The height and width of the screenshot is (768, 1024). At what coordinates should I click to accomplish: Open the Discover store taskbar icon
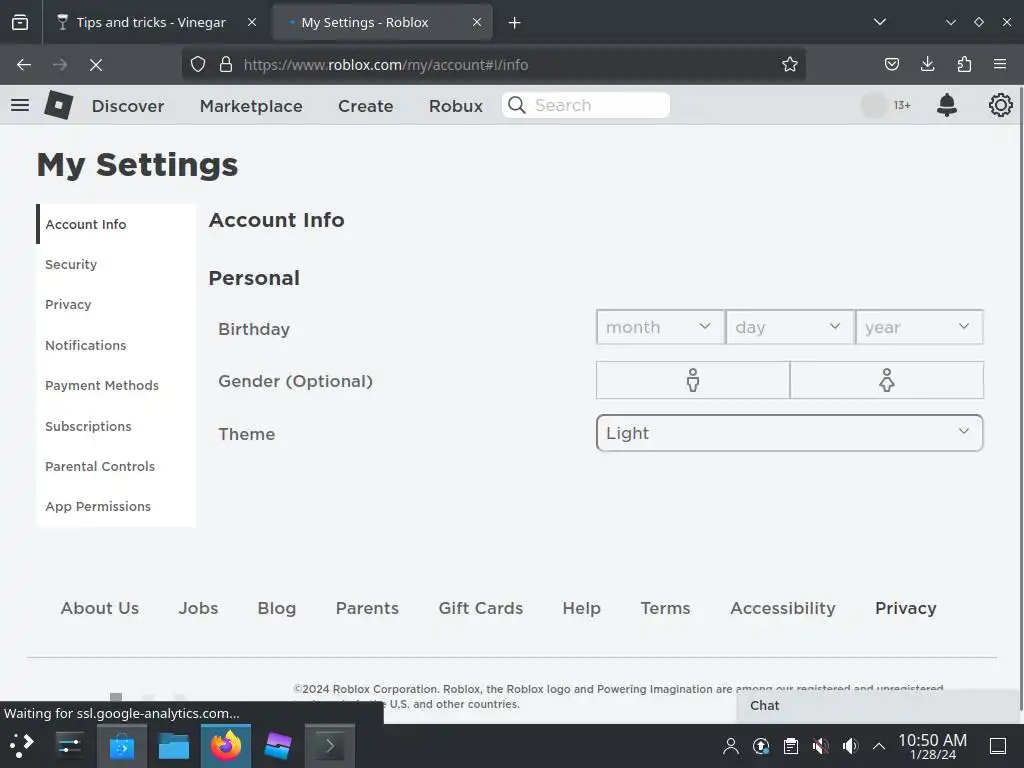(x=121, y=745)
